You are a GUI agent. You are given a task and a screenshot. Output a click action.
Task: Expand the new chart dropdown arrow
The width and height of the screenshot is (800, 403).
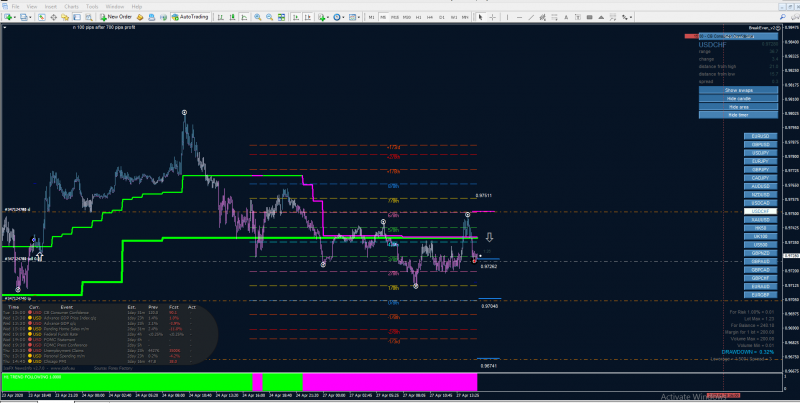click(x=15, y=17)
